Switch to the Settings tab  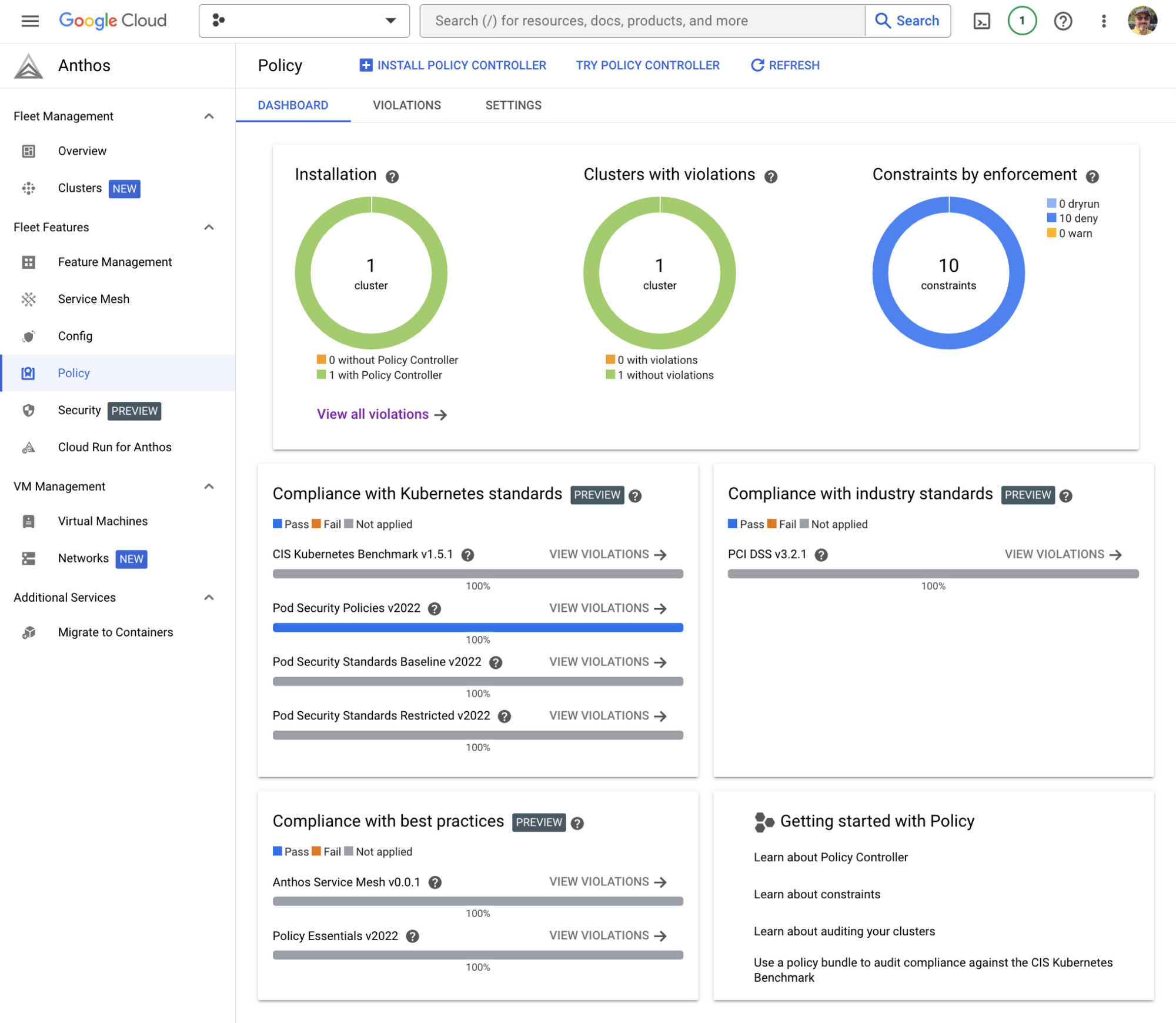pos(513,106)
